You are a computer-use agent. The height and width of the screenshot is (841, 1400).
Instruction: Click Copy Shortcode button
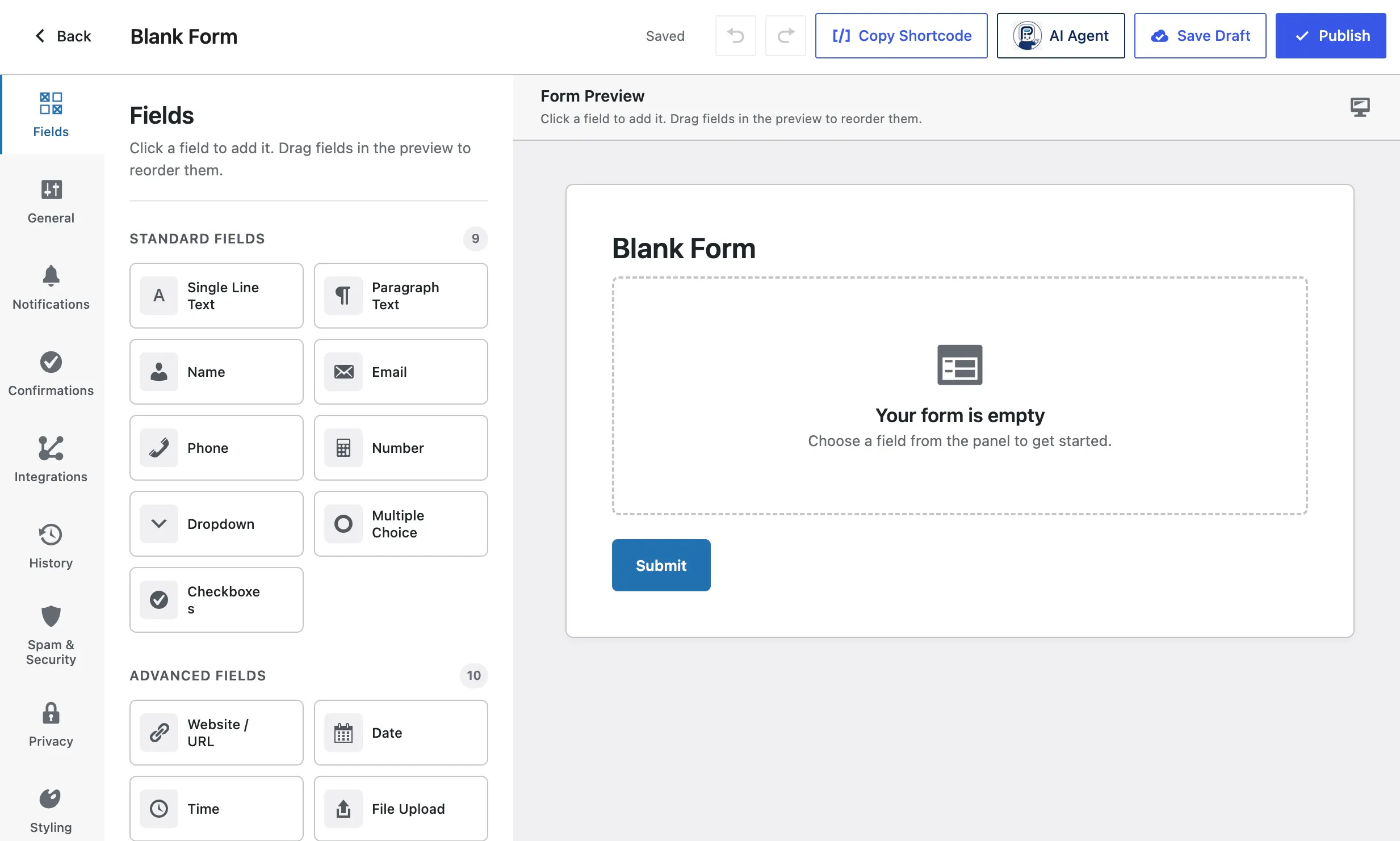[x=901, y=36]
